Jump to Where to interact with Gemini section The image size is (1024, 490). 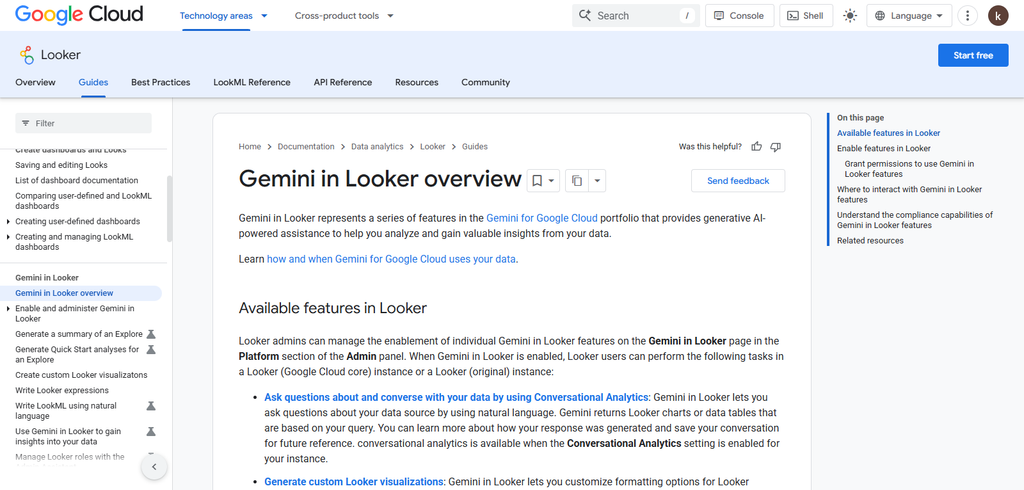pyautogui.click(x=909, y=195)
